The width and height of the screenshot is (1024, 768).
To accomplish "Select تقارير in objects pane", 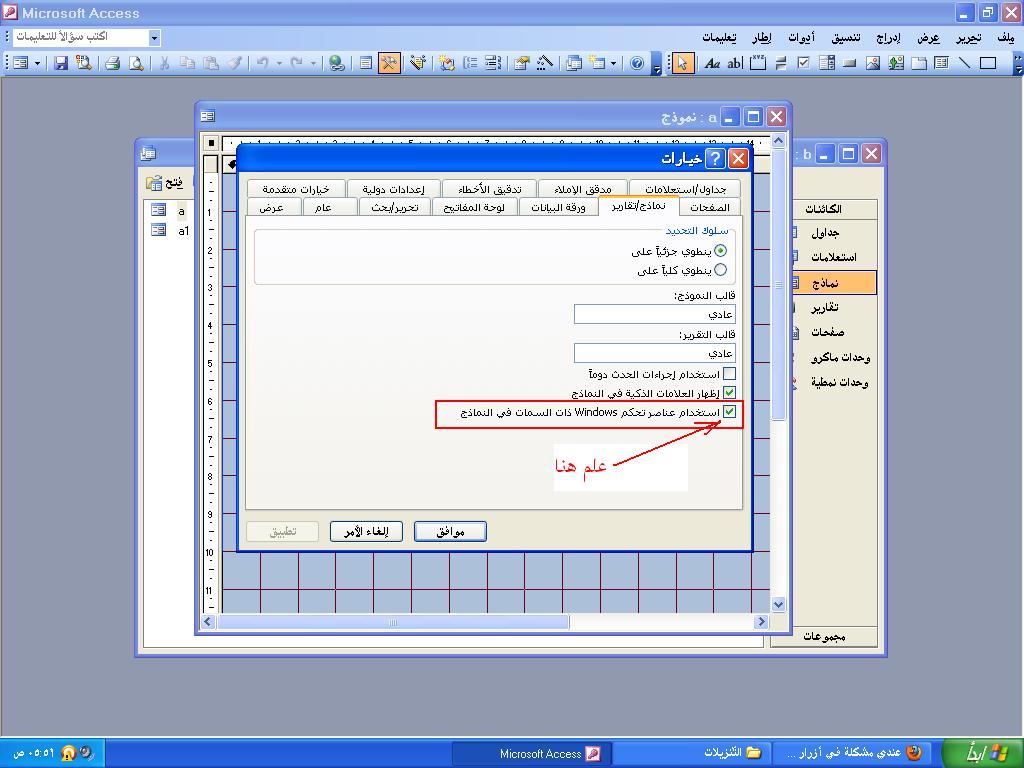I will click(x=825, y=308).
